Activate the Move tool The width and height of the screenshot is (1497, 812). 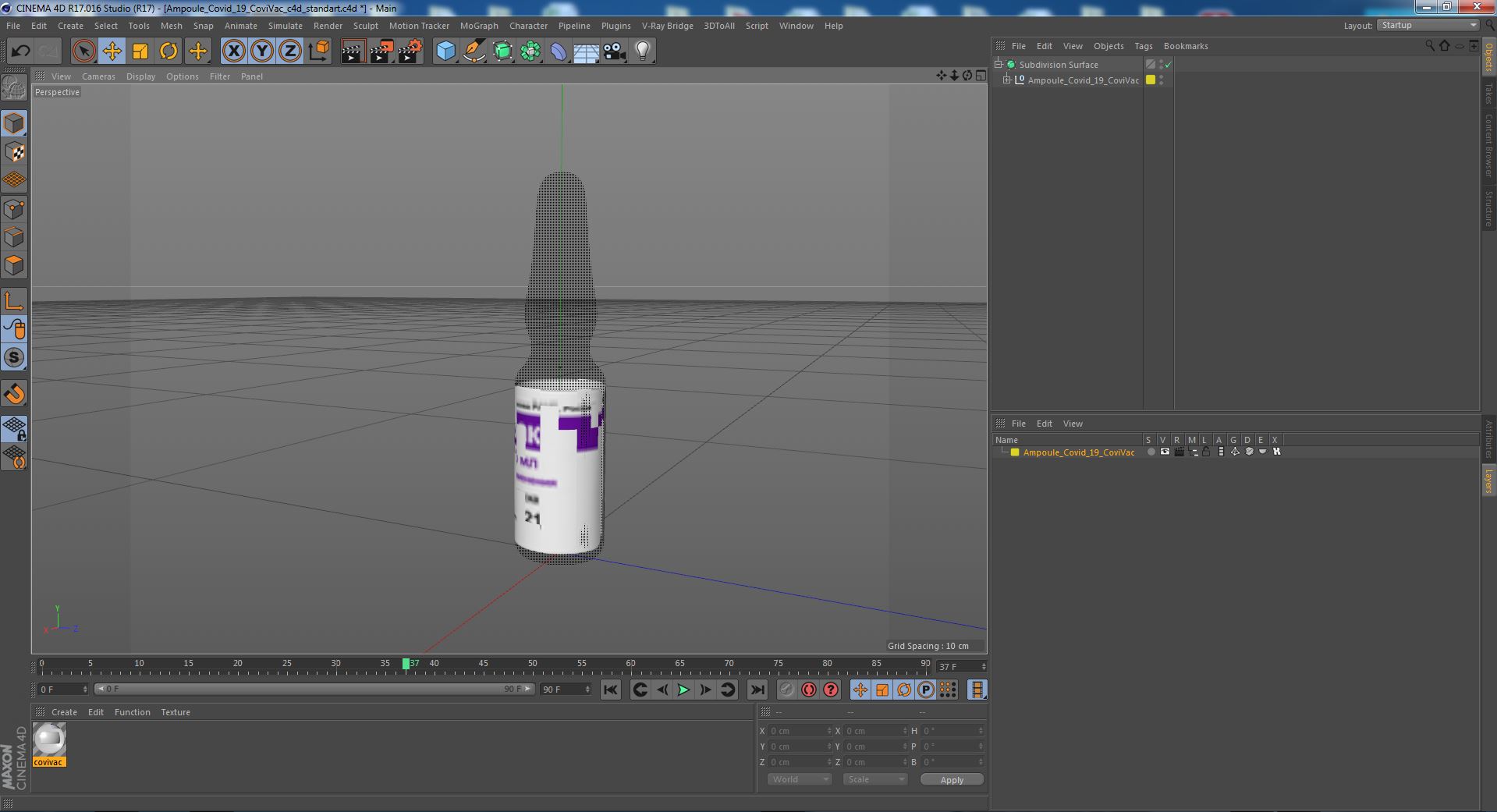[112, 51]
